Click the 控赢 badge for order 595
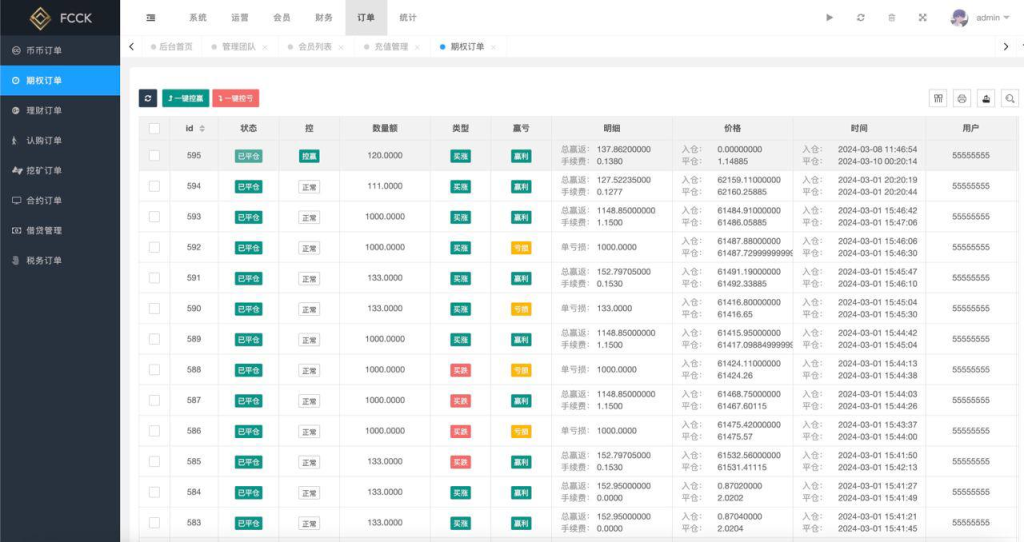The height and width of the screenshot is (542, 1024). pyautogui.click(x=309, y=156)
